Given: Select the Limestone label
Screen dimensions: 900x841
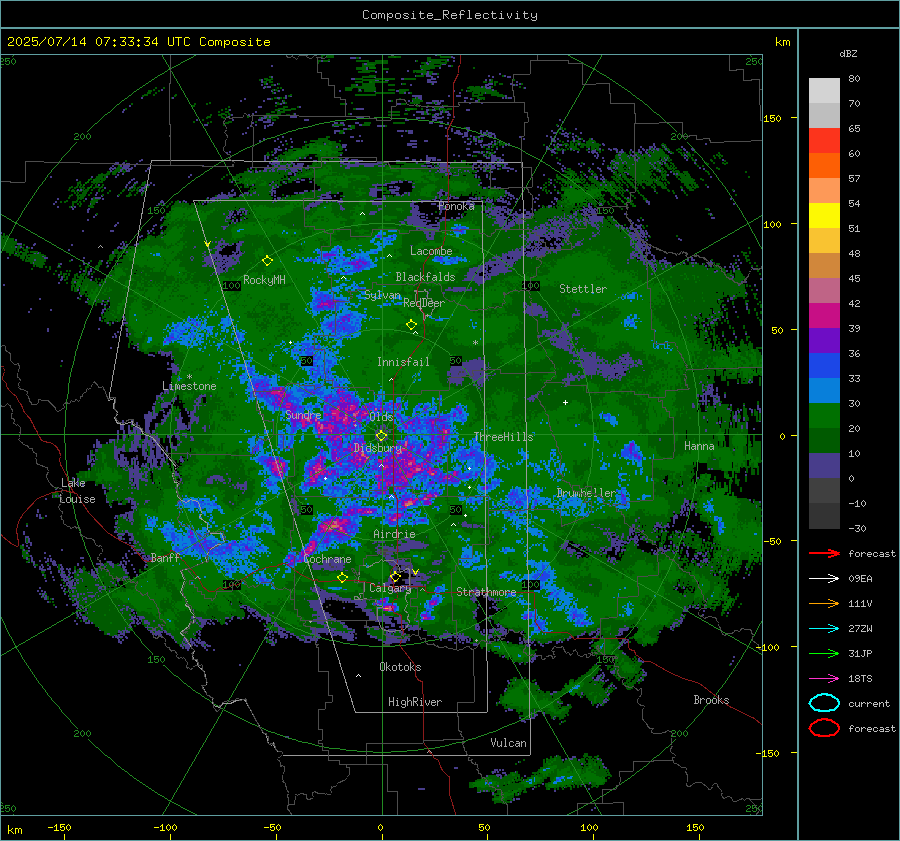Looking at the screenshot, I should click(189, 386).
